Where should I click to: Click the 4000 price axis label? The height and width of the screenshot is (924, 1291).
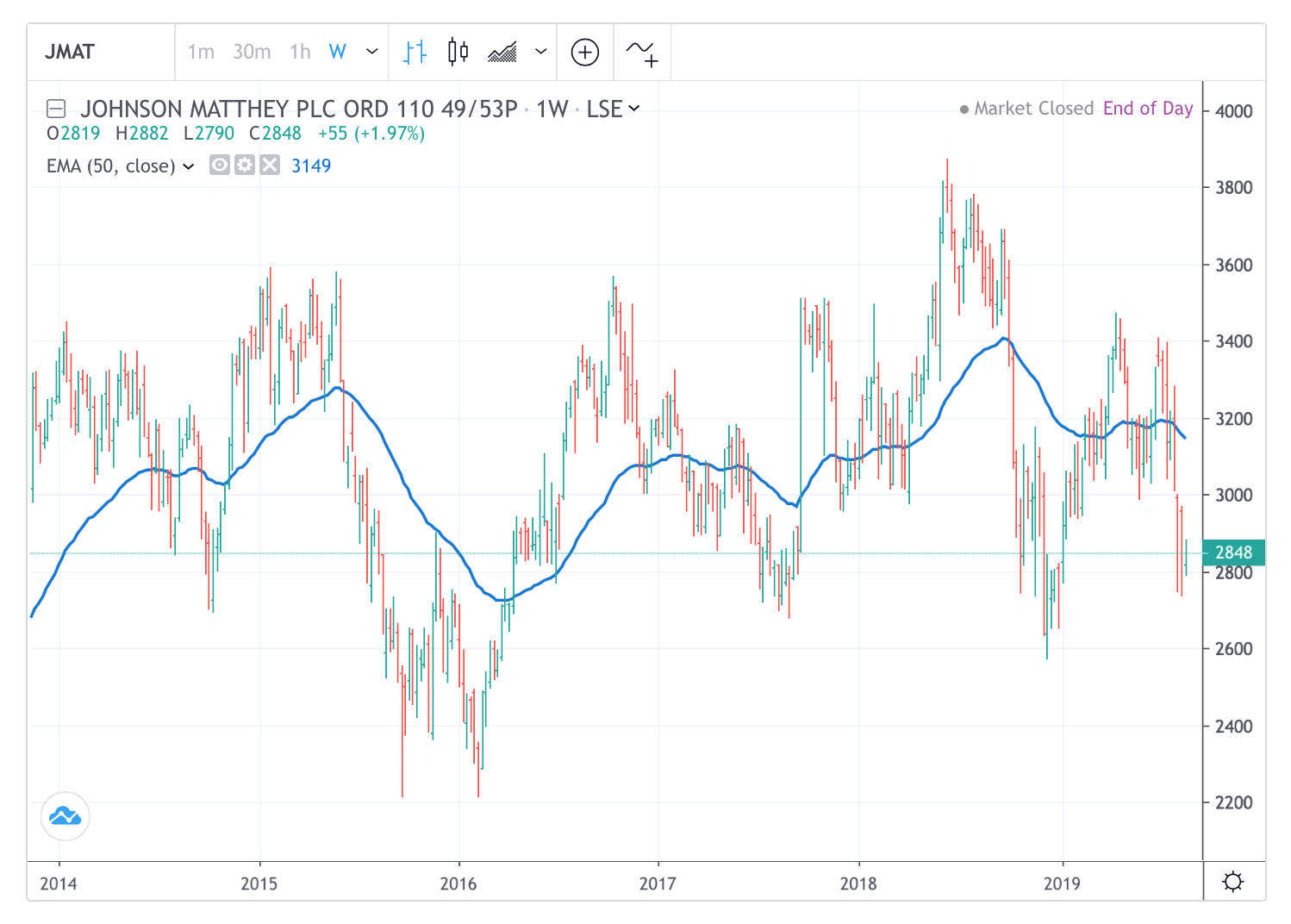tap(1233, 111)
